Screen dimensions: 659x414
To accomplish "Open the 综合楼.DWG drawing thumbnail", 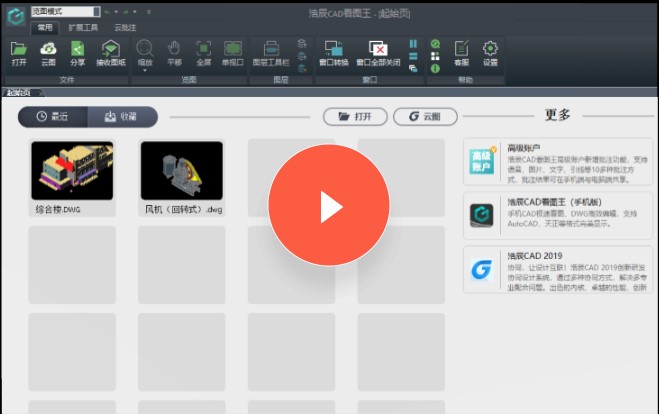I will click(x=71, y=171).
